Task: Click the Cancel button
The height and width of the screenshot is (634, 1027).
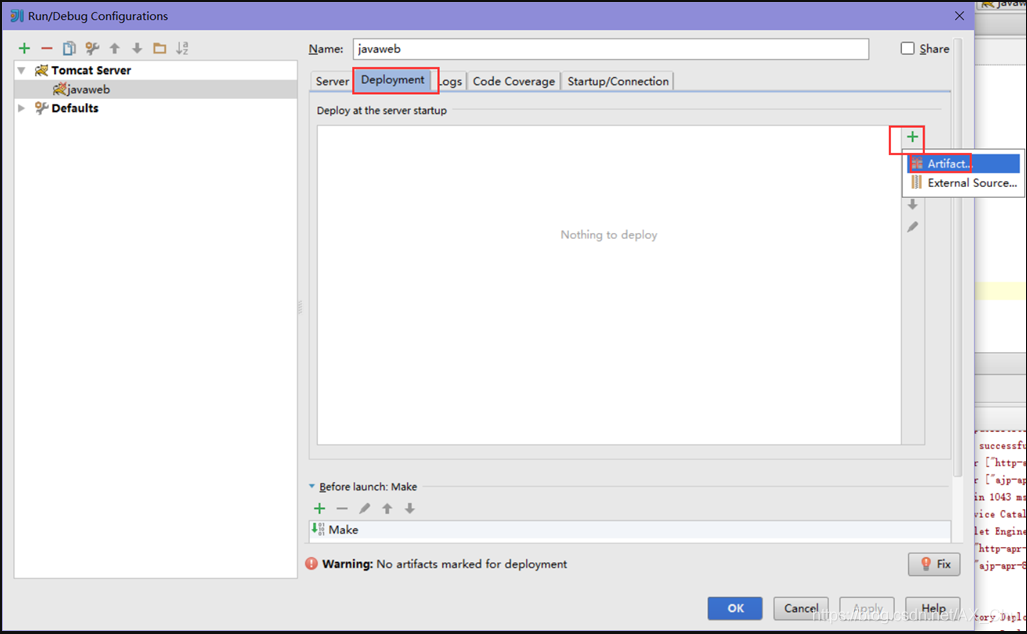Action: click(x=801, y=608)
